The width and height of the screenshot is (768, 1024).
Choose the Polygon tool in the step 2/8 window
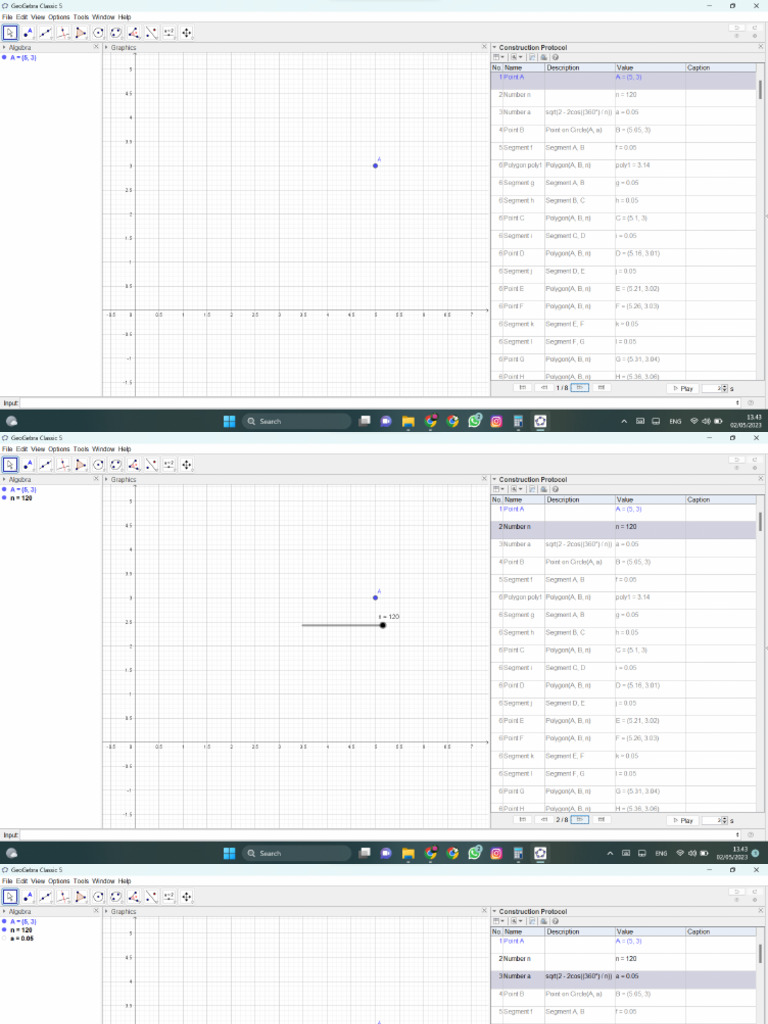[81, 464]
